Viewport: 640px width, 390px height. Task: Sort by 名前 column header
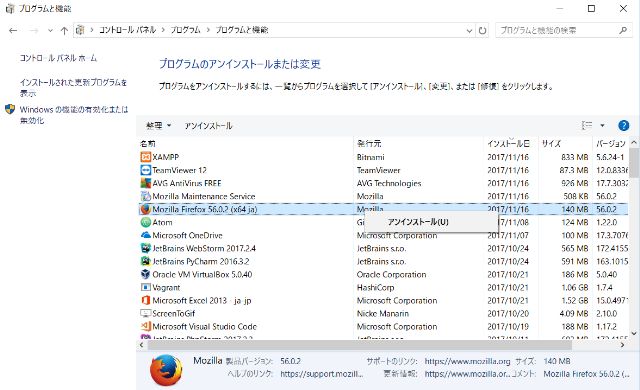(x=246, y=144)
